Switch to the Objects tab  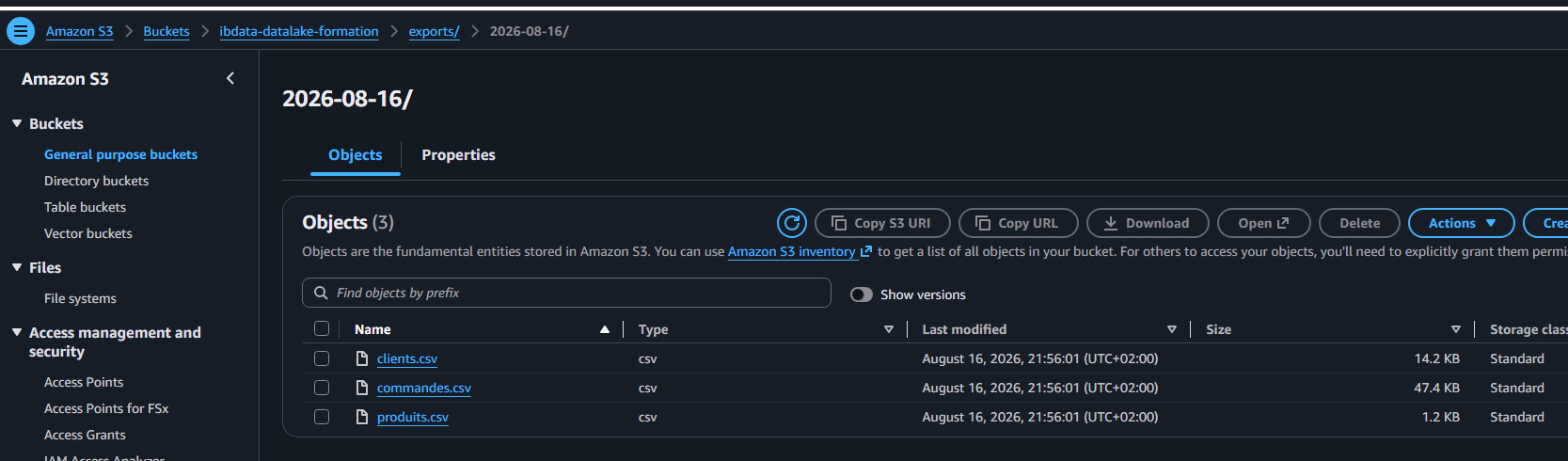pyautogui.click(x=356, y=155)
